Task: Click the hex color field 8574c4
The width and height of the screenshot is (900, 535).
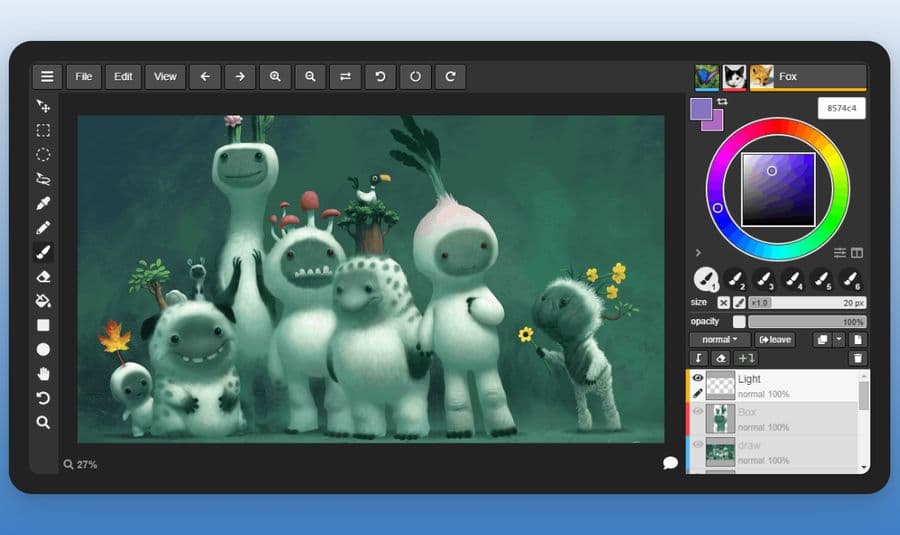Action: coord(841,108)
